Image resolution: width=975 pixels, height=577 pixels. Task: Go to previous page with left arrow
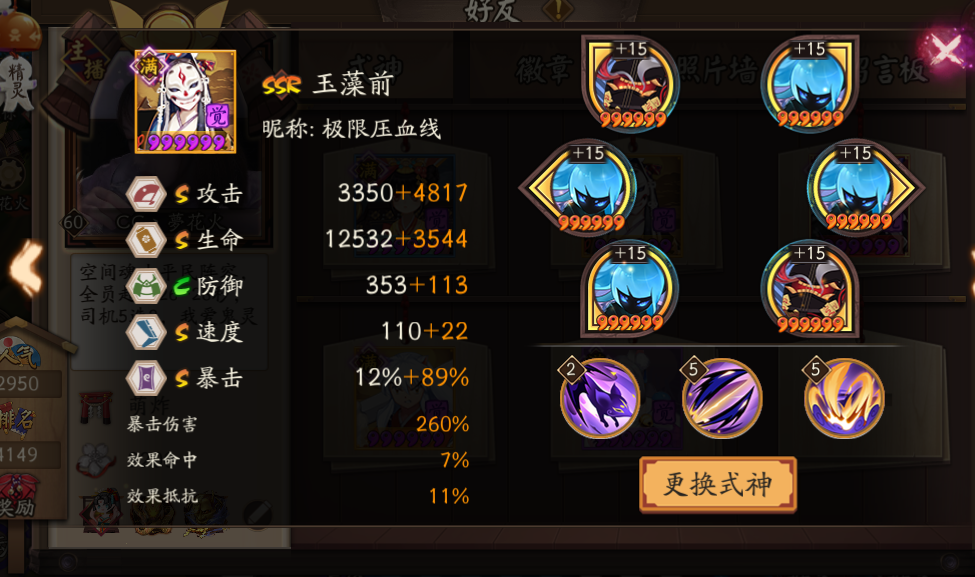coord(26,269)
